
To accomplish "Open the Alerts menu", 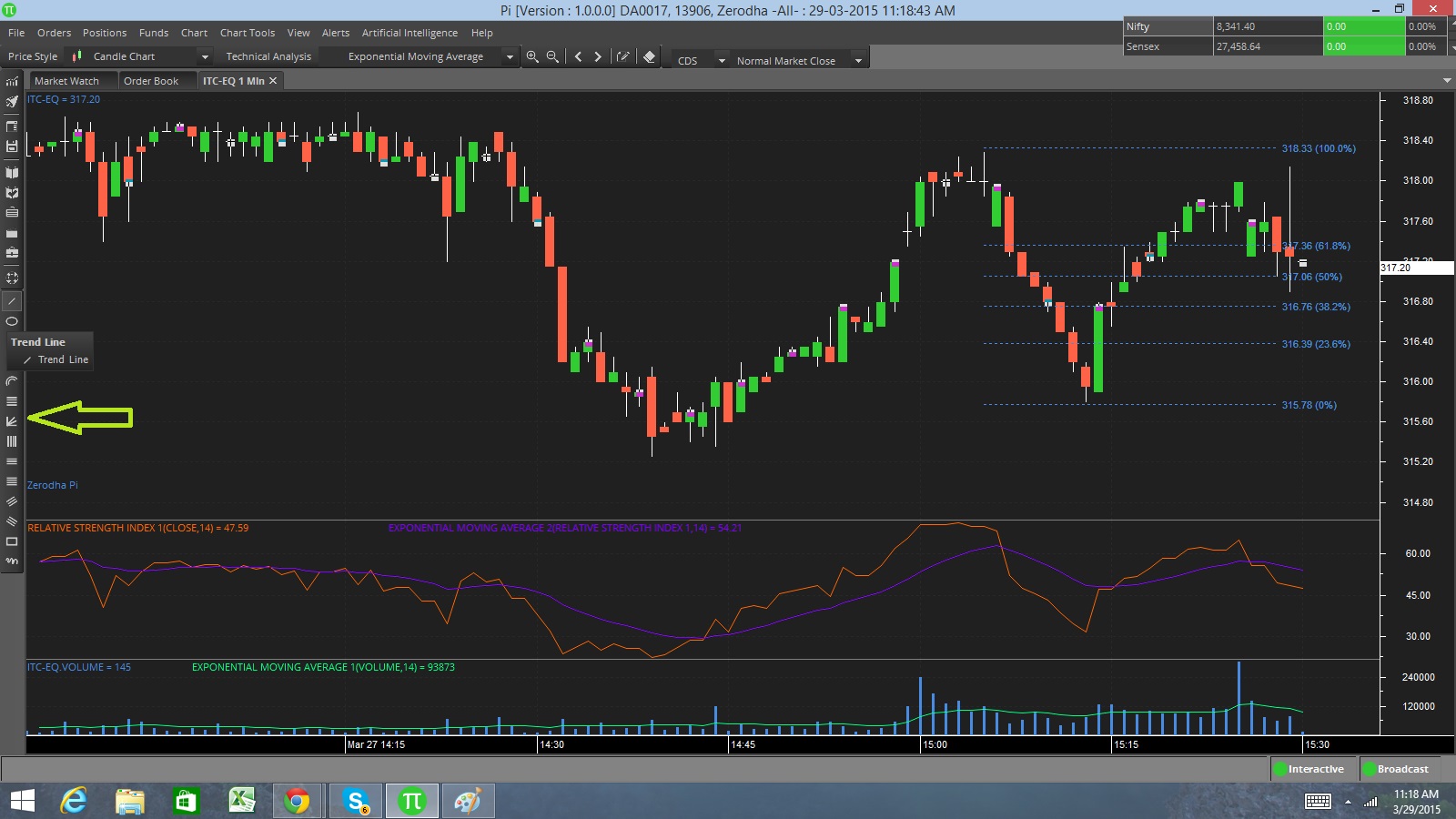I will pos(336,33).
